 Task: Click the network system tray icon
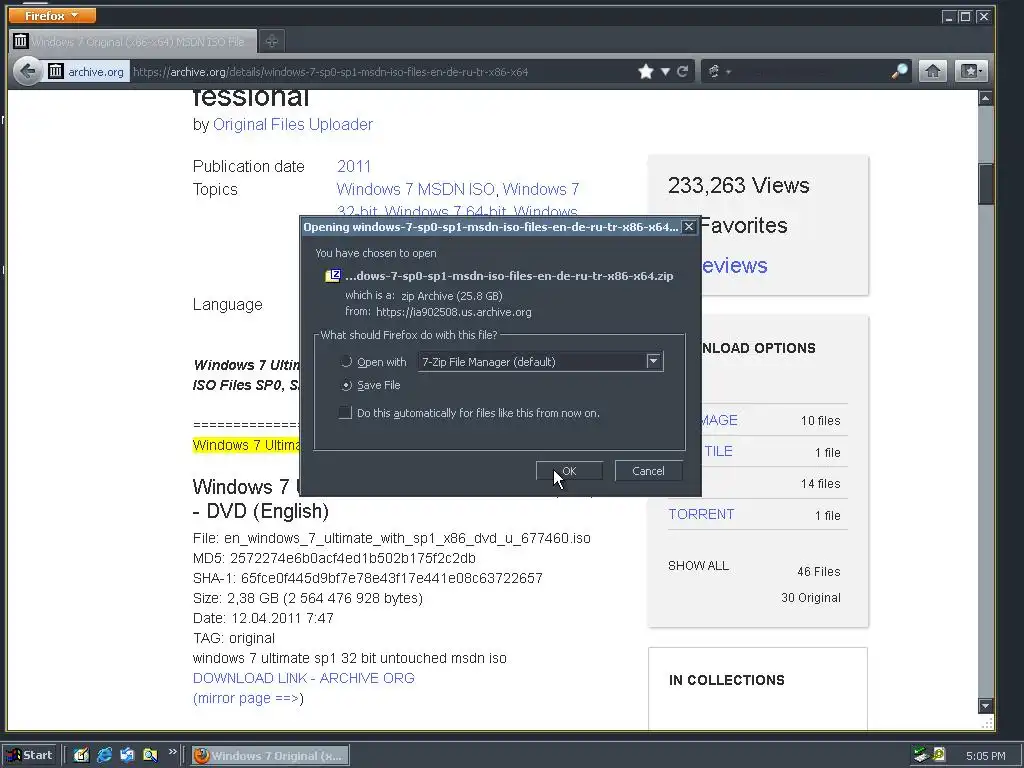coord(921,755)
